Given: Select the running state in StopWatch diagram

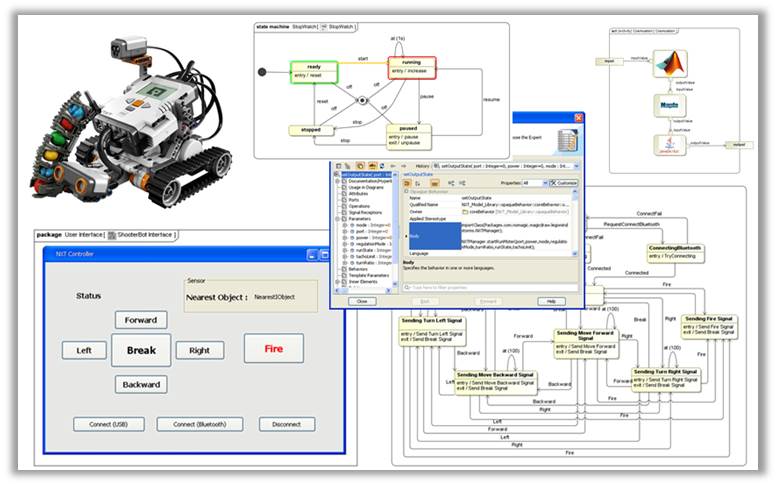Looking at the screenshot, I should 412,67.
